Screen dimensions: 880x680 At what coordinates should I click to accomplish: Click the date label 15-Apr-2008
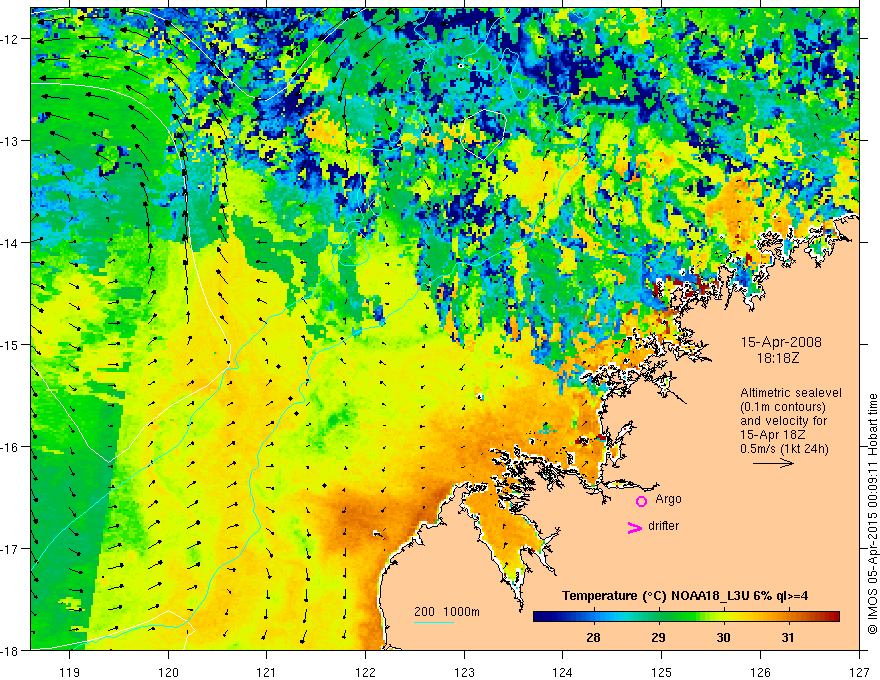[781, 342]
